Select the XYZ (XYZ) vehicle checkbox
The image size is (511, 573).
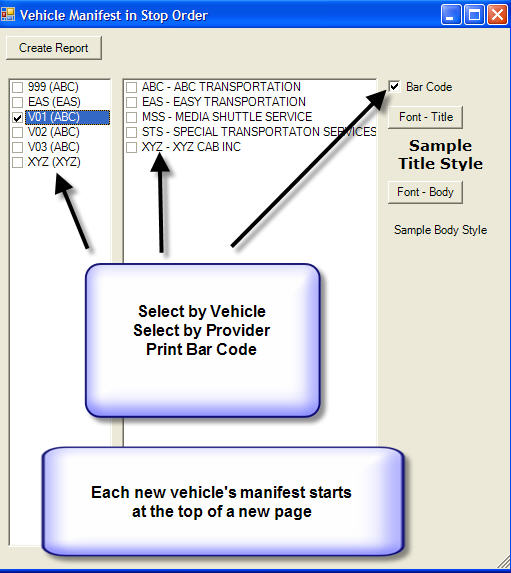click(18, 162)
